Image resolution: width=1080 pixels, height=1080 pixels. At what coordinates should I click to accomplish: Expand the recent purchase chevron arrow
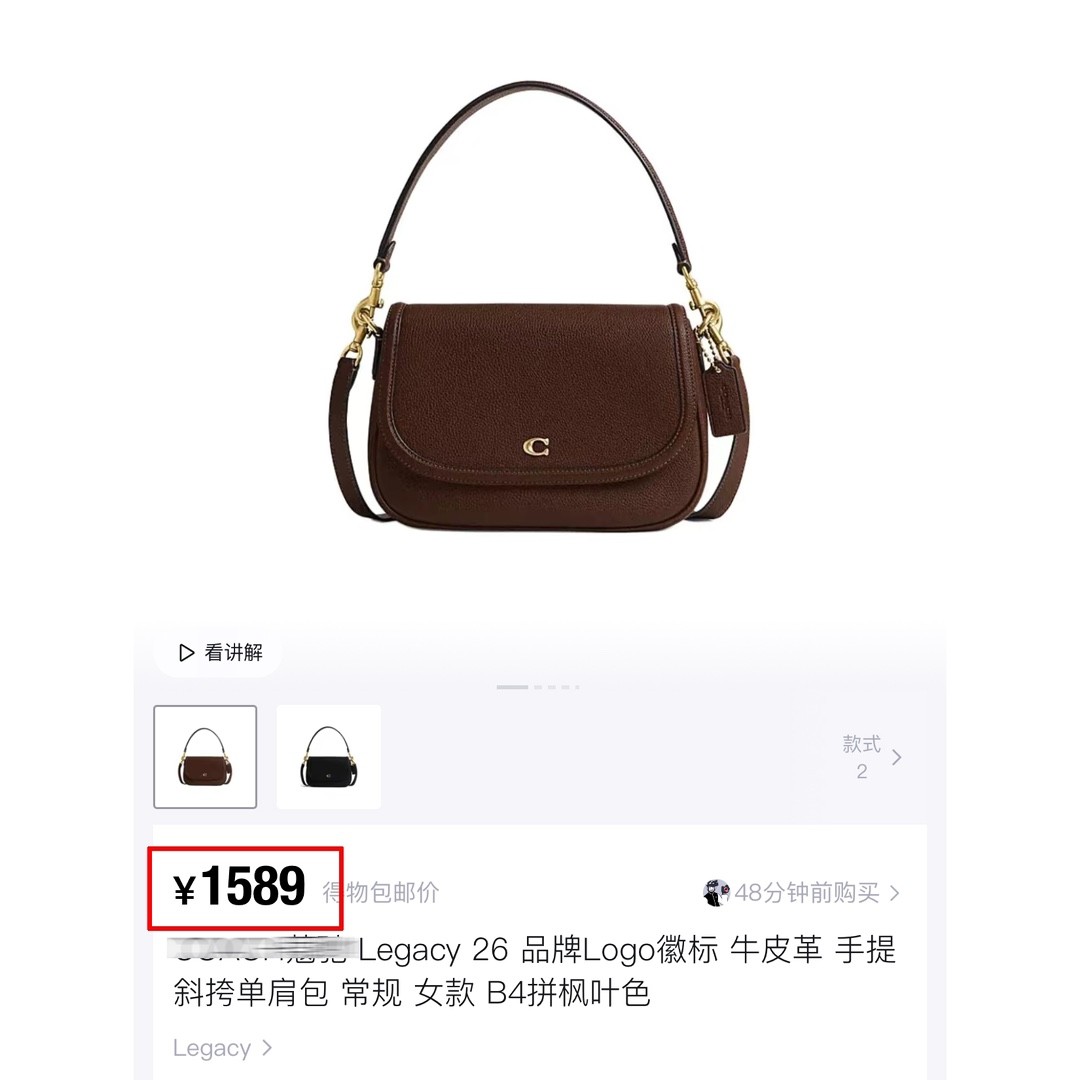(x=894, y=893)
